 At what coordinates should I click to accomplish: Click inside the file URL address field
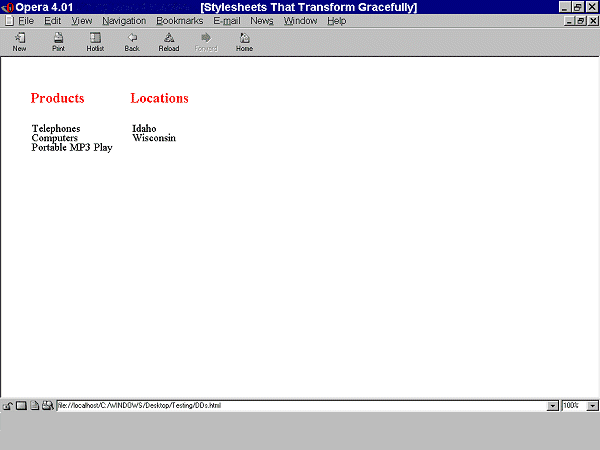coord(300,406)
